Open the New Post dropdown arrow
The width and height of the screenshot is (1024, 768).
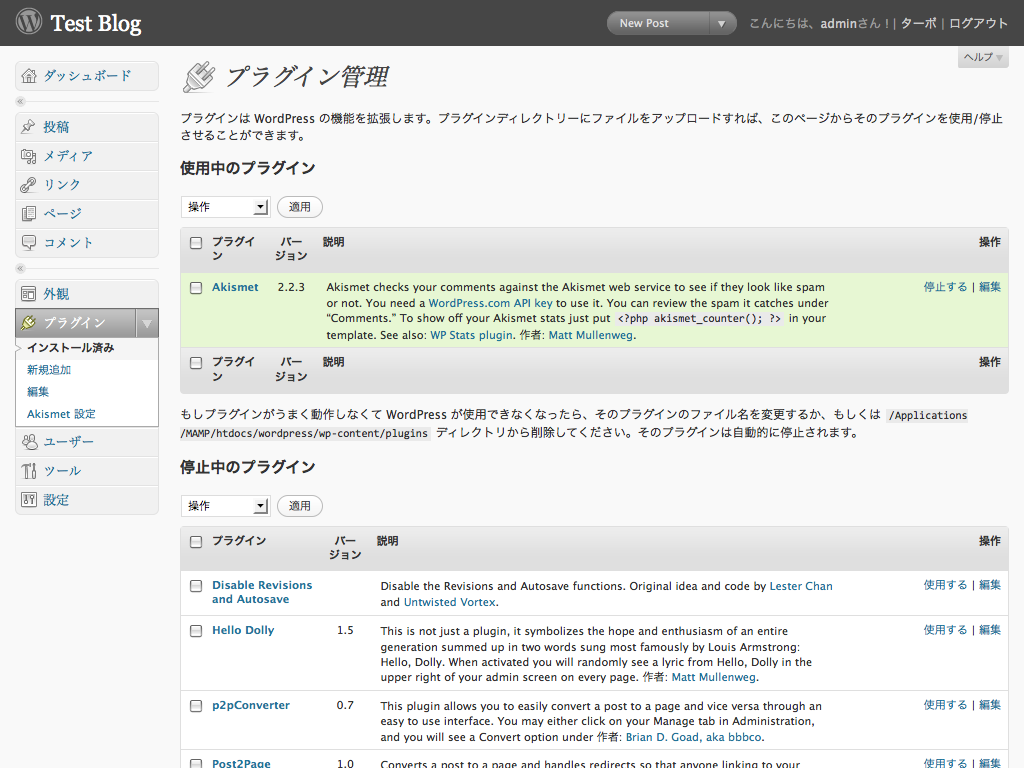pos(722,24)
